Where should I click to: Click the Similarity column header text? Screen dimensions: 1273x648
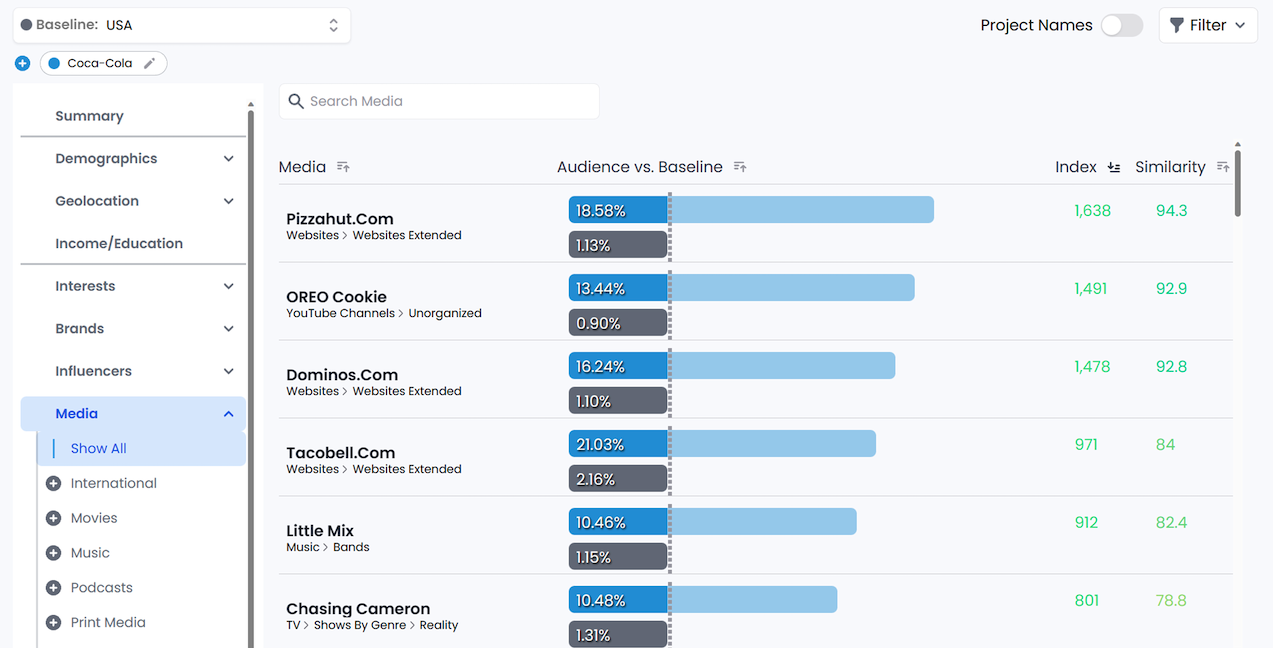point(1170,167)
